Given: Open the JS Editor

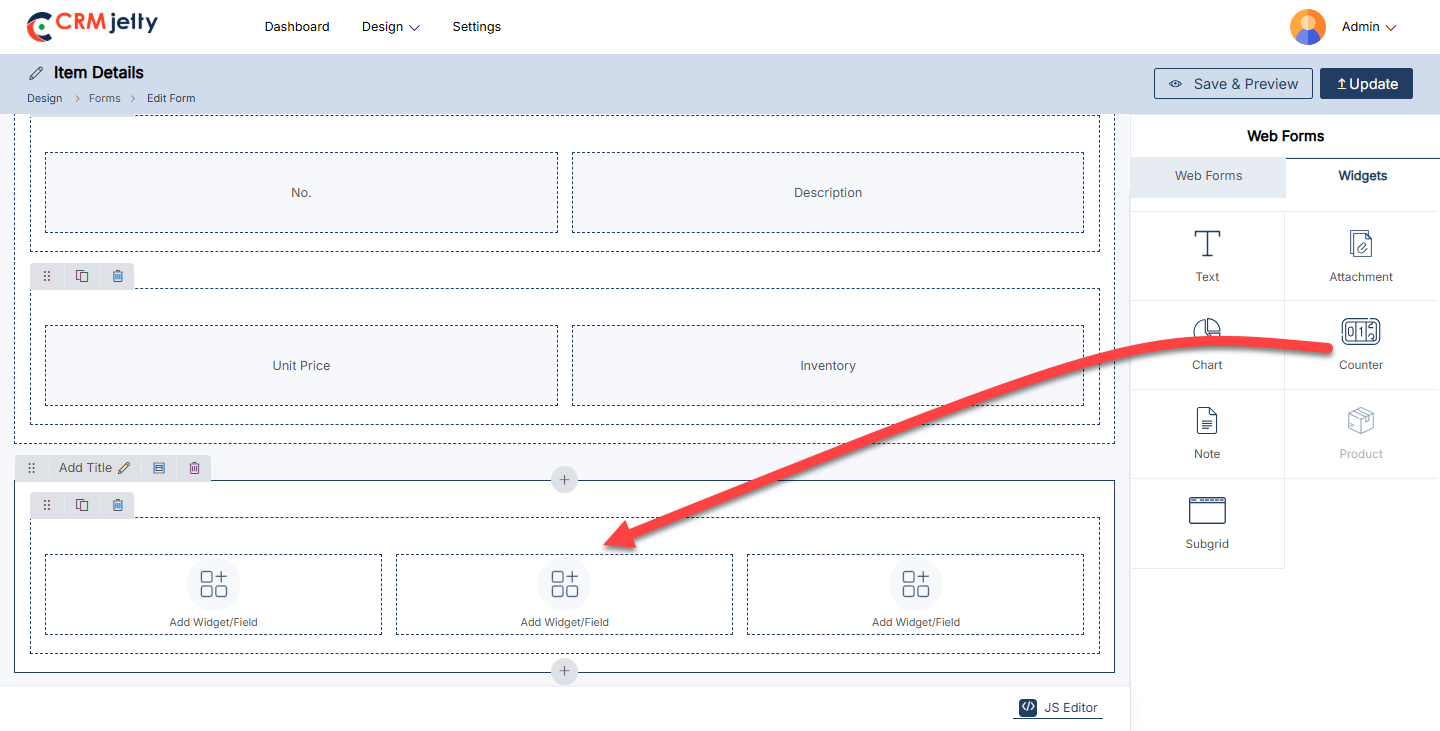Looking at the screenshot, I should tap(1059, 707).
